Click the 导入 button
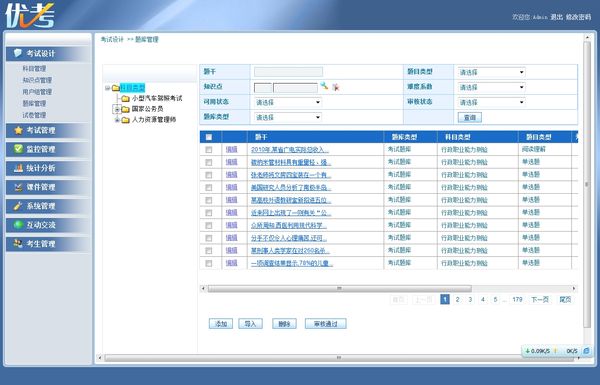The width and height of the screenshot is (600, 385). pyautogui.click(x=250, y=324)
